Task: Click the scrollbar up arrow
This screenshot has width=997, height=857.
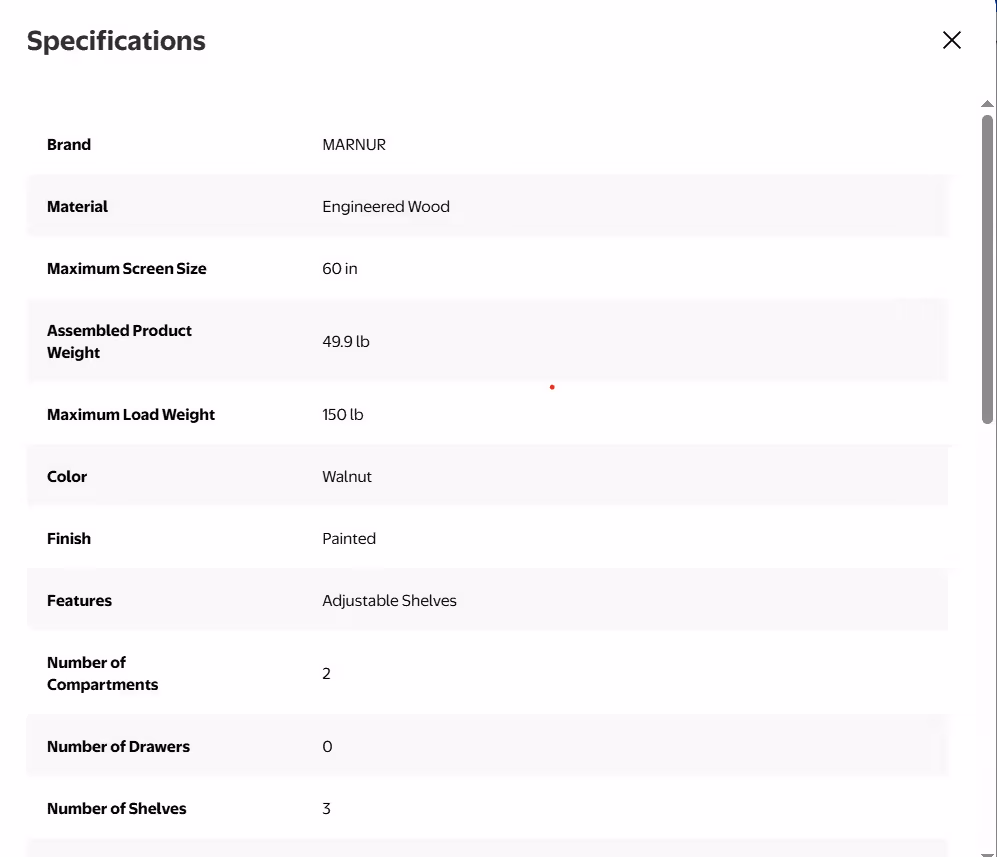Action: click(988, 102)
